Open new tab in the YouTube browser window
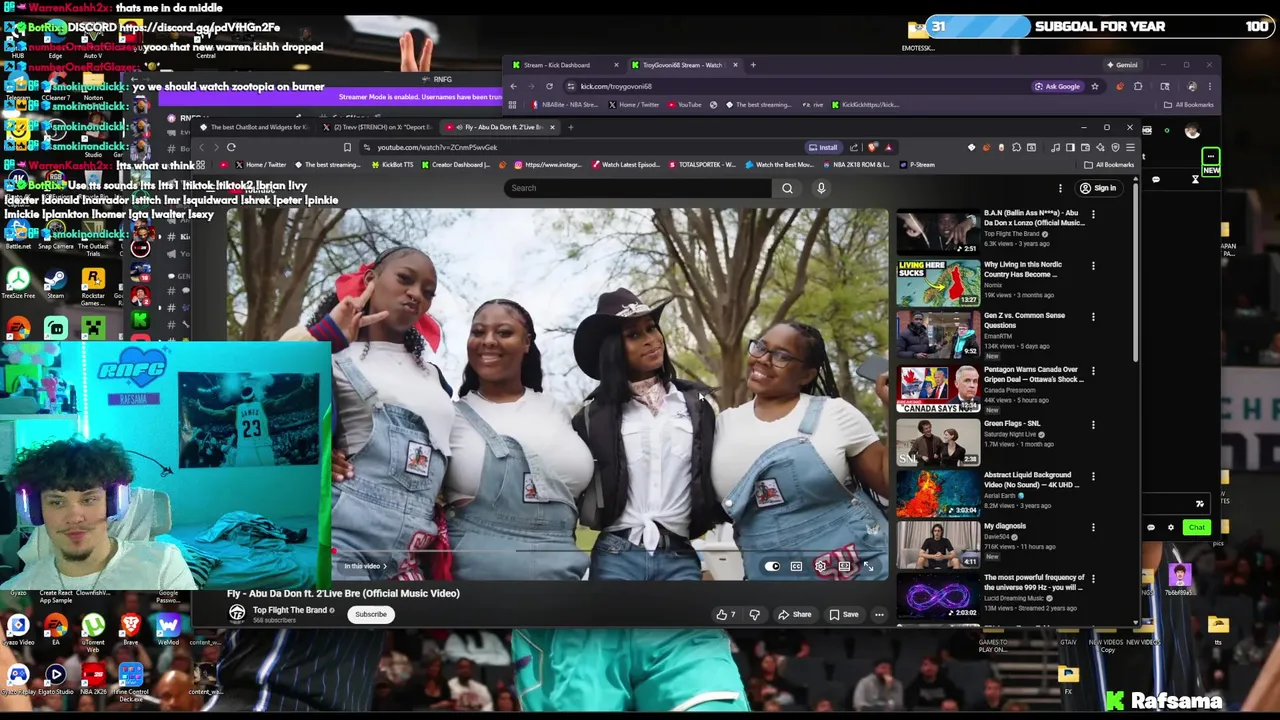This screenshot has width=1280, height=720. click(x=571, y=127)
